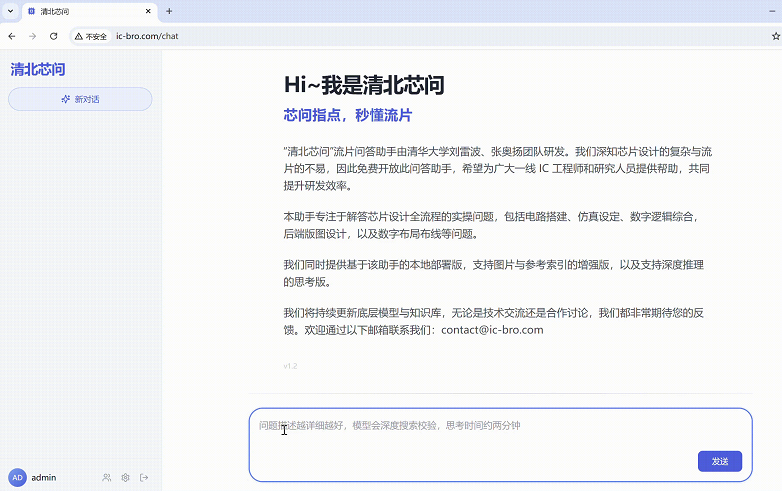This screenshot has height=491, width=782.
Task: Close the 清北芯问 tab
Action: point(147,11)
